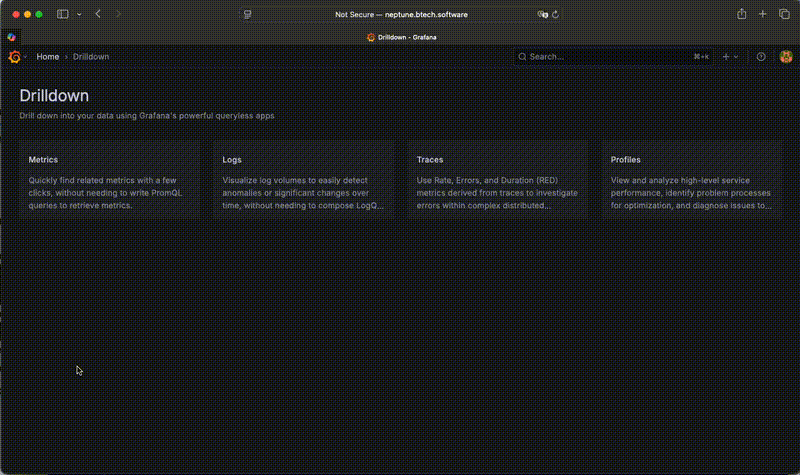Expand the Safari sidebar dropdown chevron
Viewport: 800px width, 475px height.
click(79, 14)
